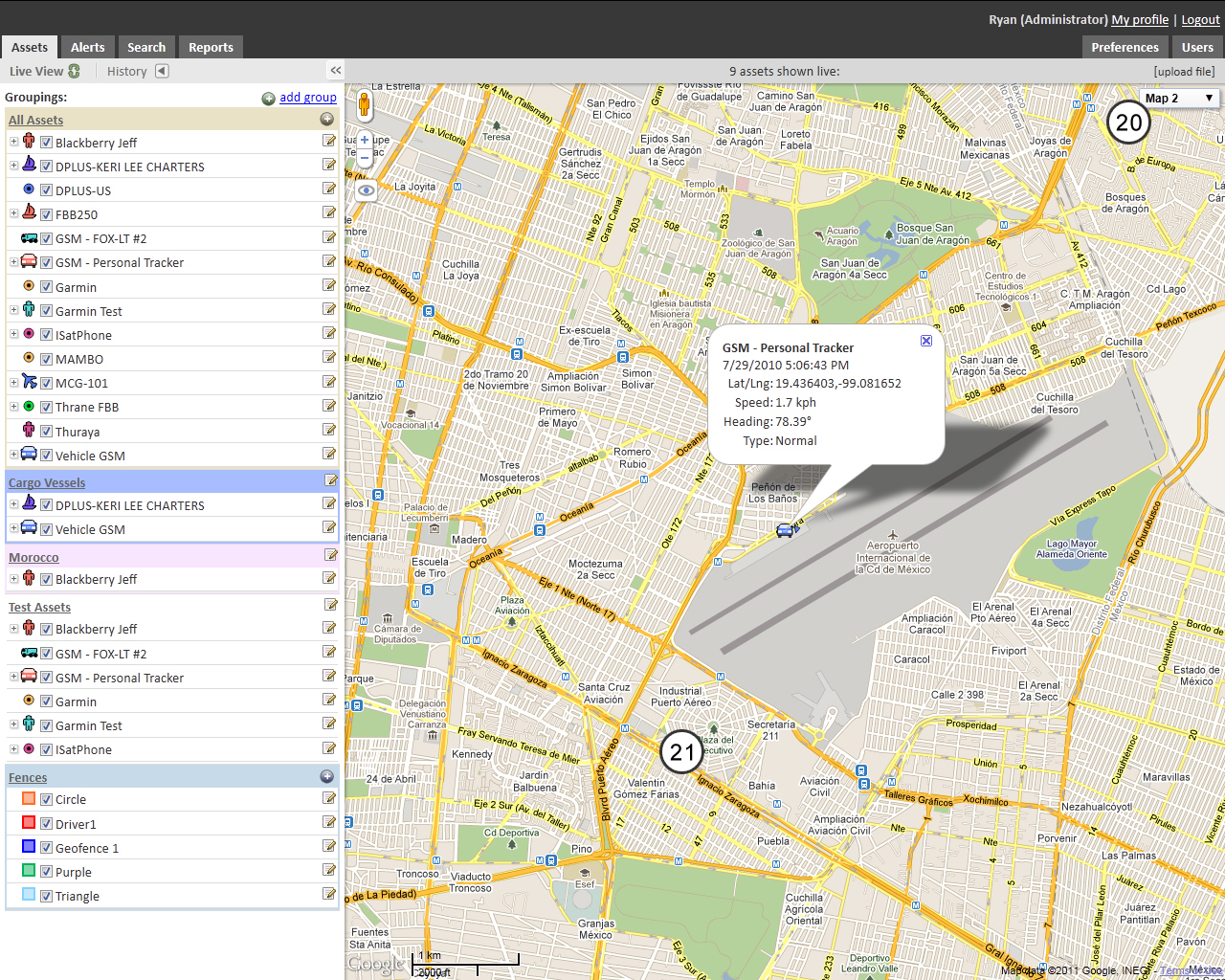1225x980 pixels.
Task: Click the Live View refresh icon
Action: pyautogui.click(x=74, y=70)
